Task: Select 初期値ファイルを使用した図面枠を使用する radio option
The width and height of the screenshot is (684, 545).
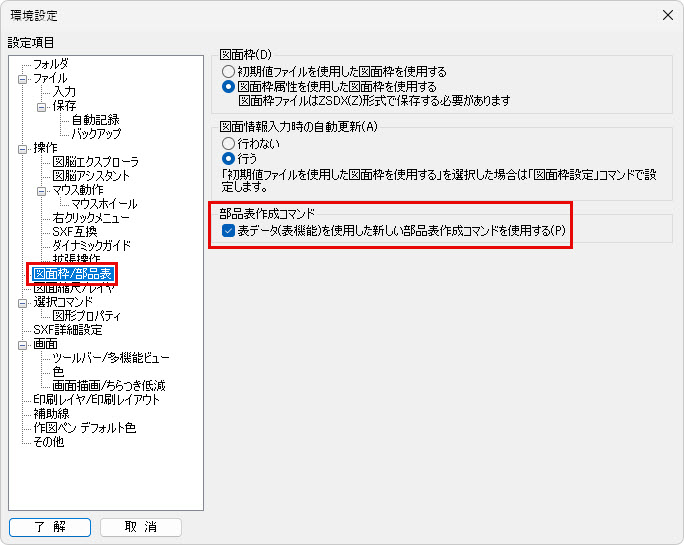Action: click(x=229, y=72)
